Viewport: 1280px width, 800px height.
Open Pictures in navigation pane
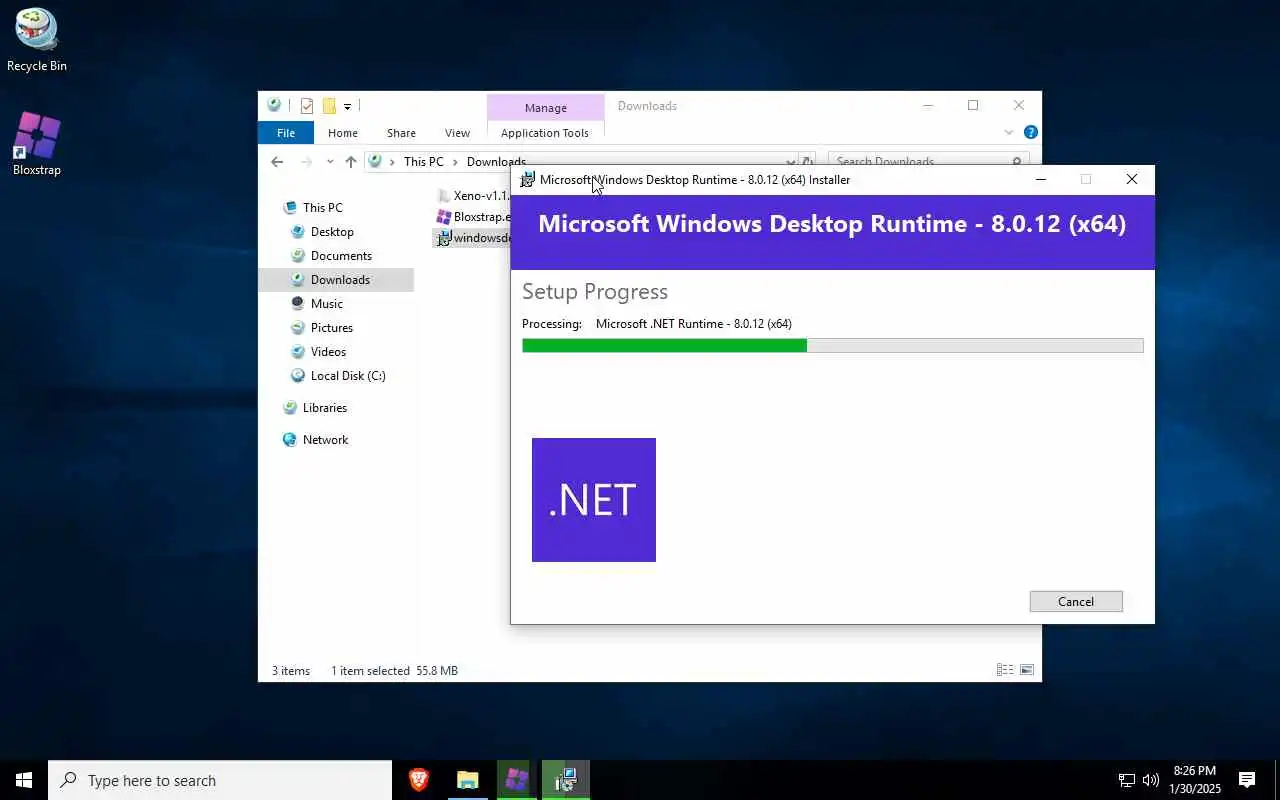(x=332, y=328)
